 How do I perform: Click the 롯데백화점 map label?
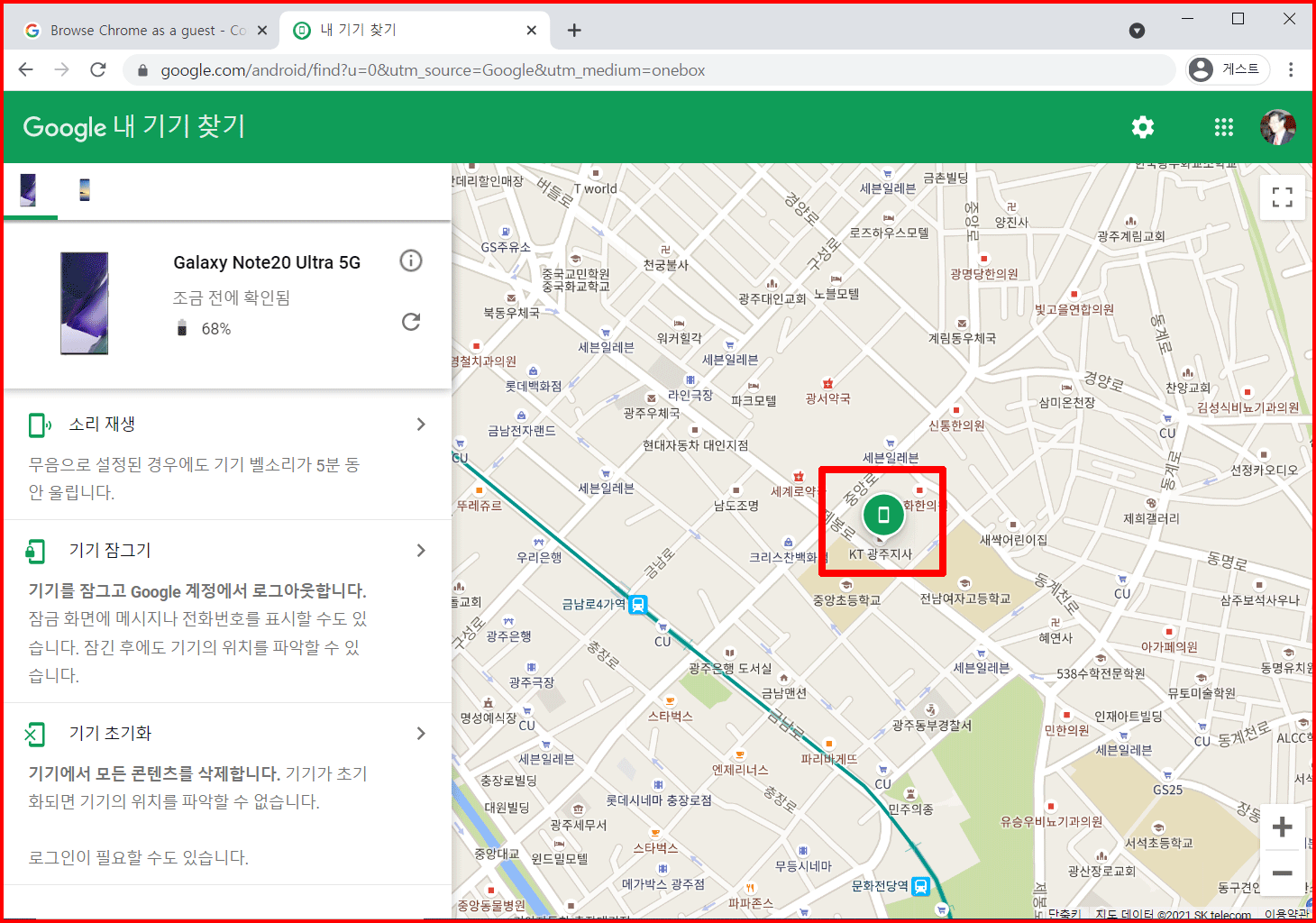click(534, 386)
